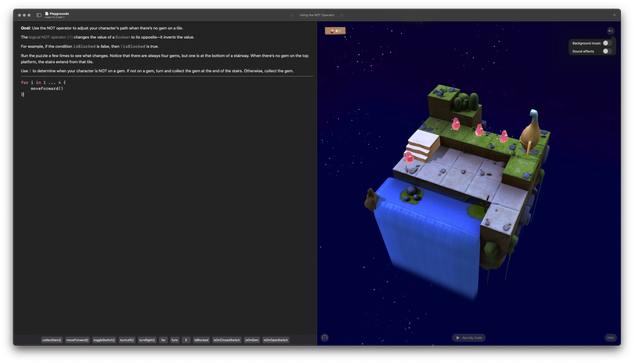Show the Hint button
Screen dimensions: 634x363
(x=611, y=338)
